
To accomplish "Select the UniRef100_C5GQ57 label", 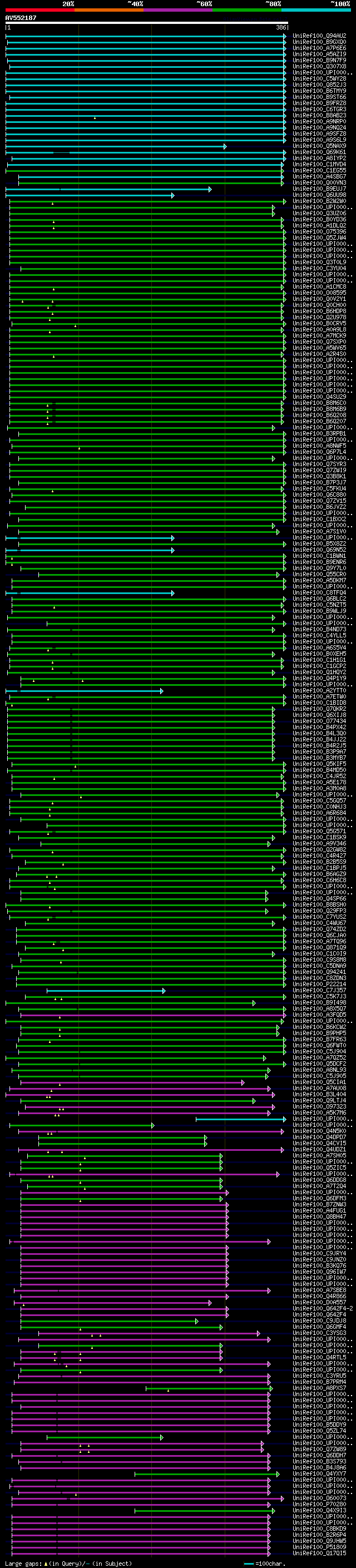I will click(x=319, y=800).
